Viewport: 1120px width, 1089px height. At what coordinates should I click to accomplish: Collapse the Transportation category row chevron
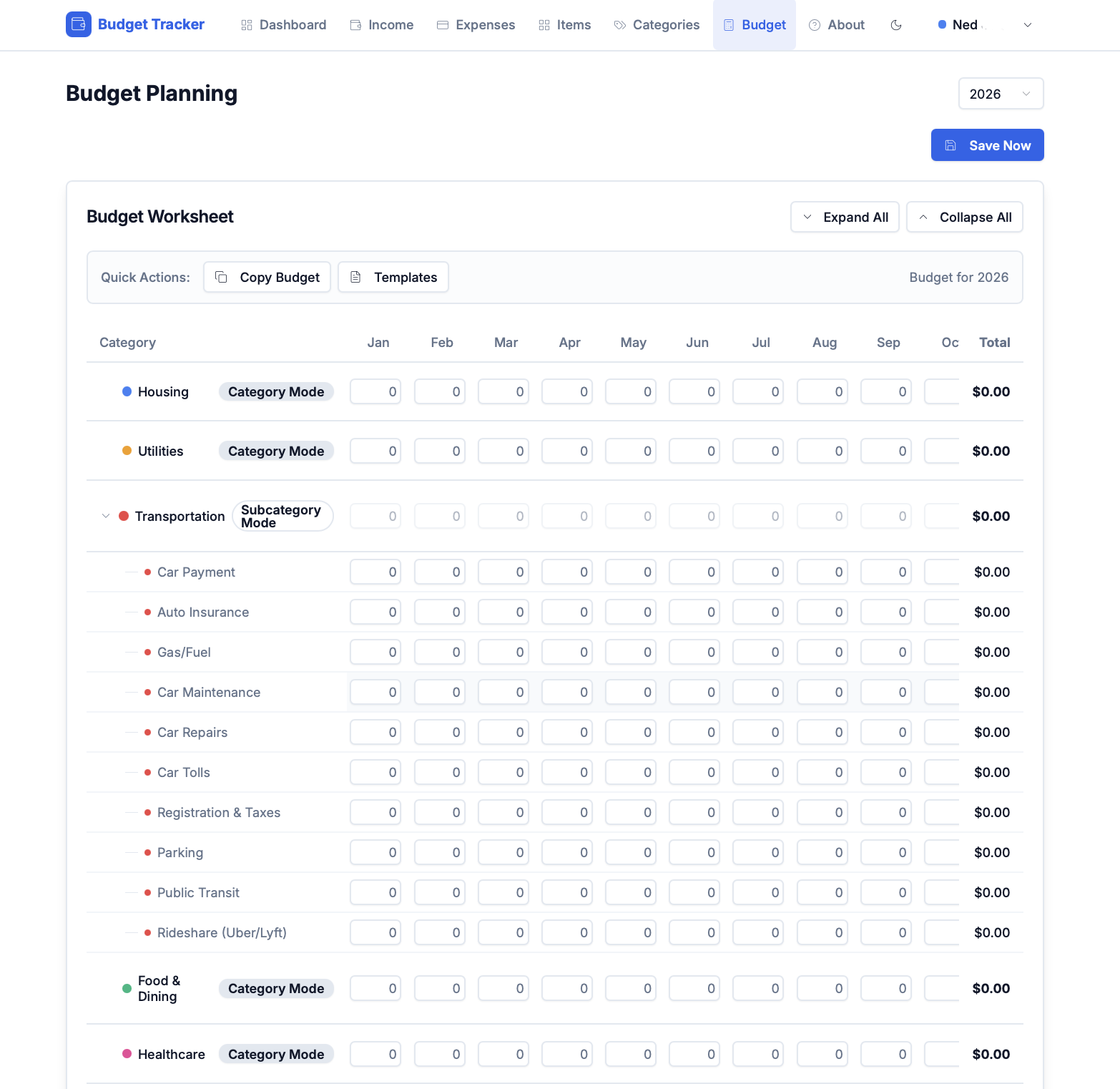point(106,516)
